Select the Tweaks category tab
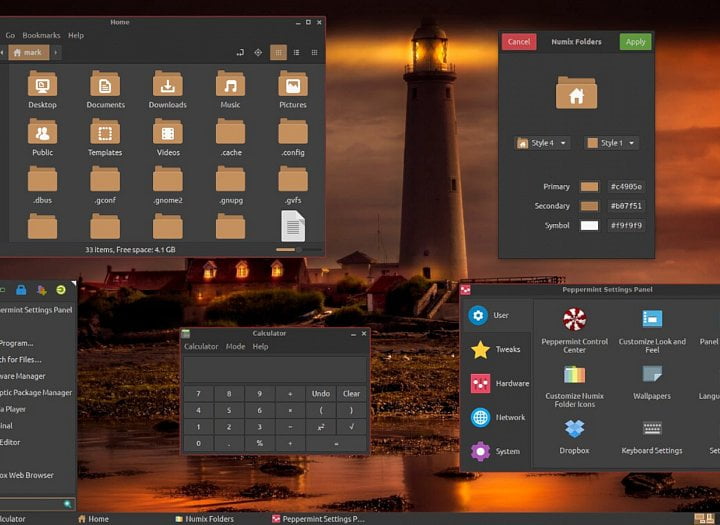720x525 pixels. coord(497,350)
